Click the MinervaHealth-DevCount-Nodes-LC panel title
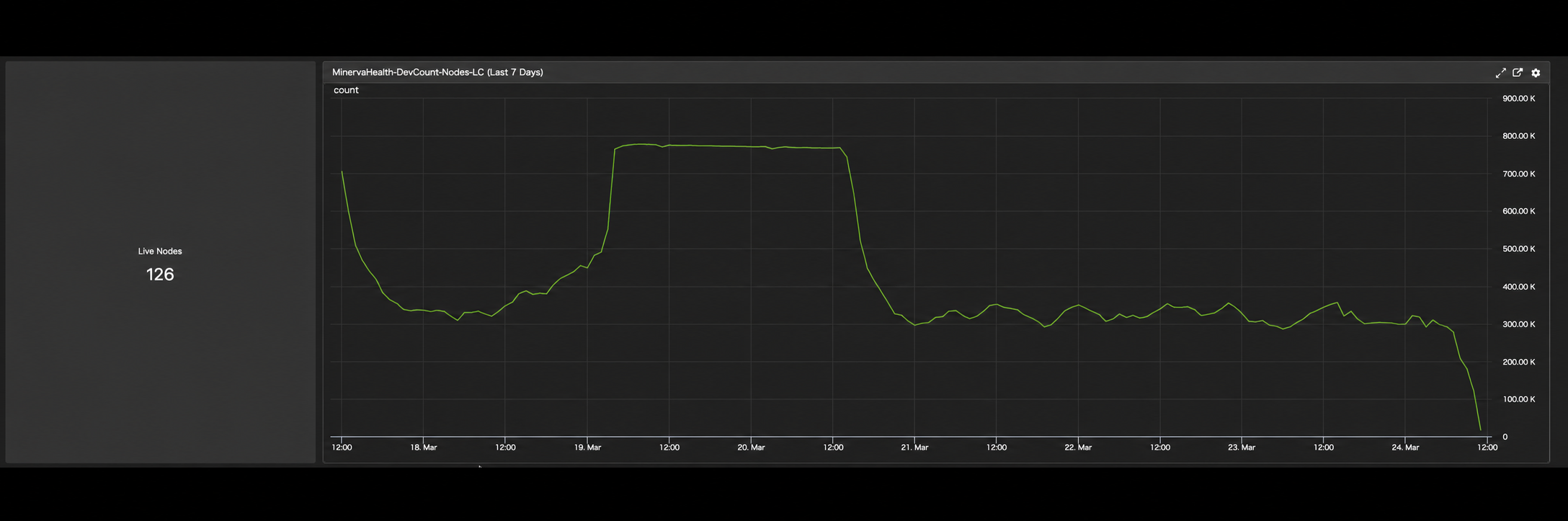1568x521 pixels. pyautogui.click(x=437, y=72)
